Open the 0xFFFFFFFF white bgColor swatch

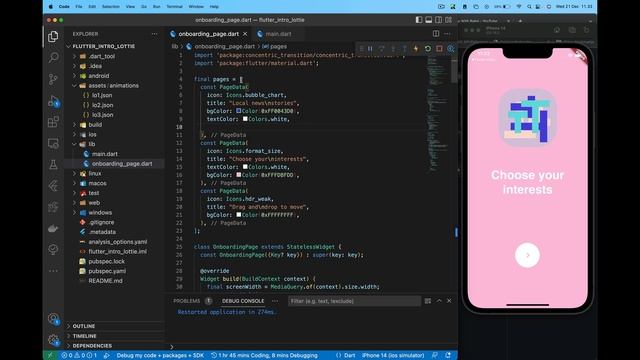(x=238, y=215)
